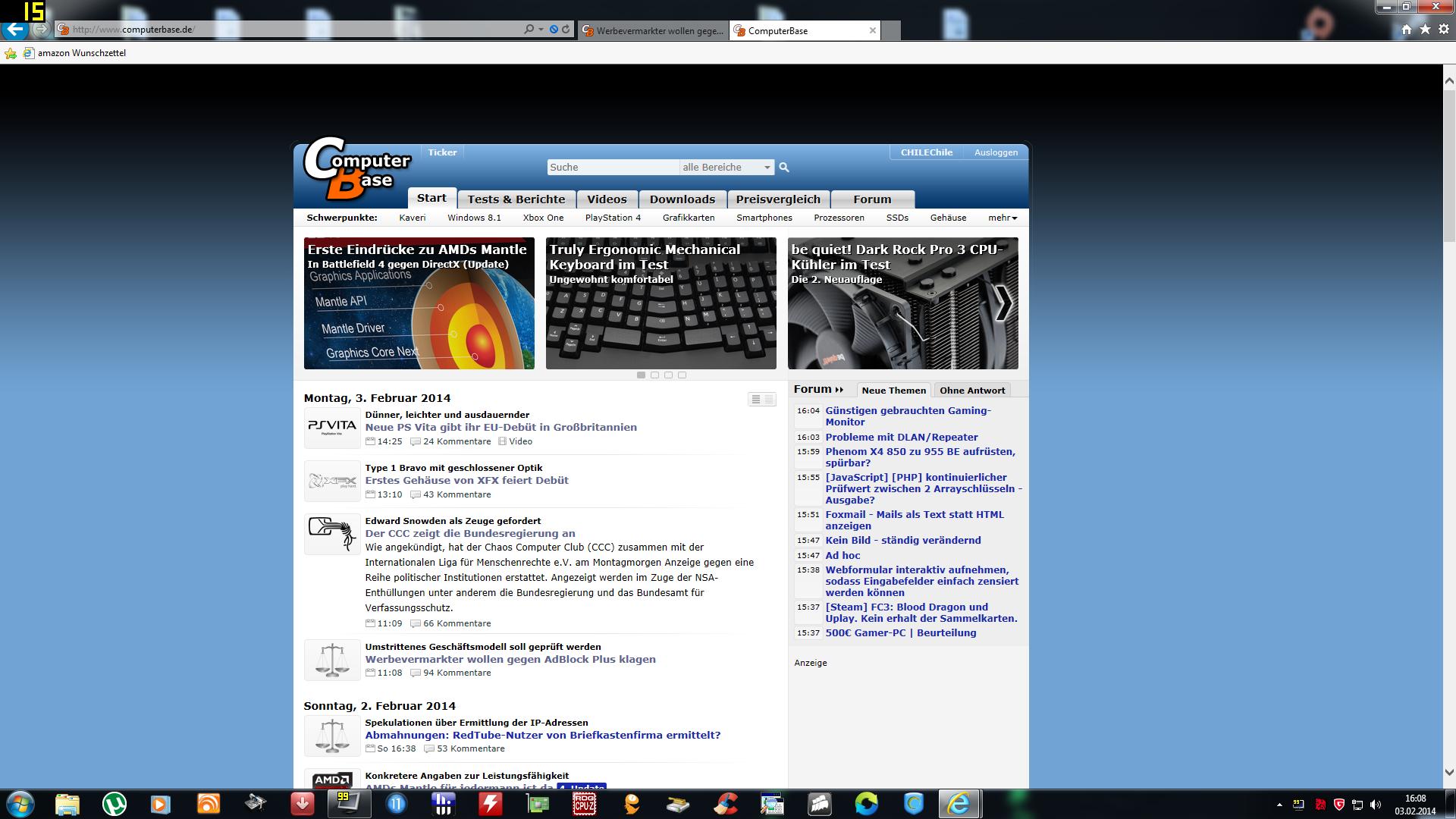Image resolution: width=1456 pixels, height=819 pixels.
Task: Open favorites star icon in browser toolbar
Action: tap(1425, 30)
